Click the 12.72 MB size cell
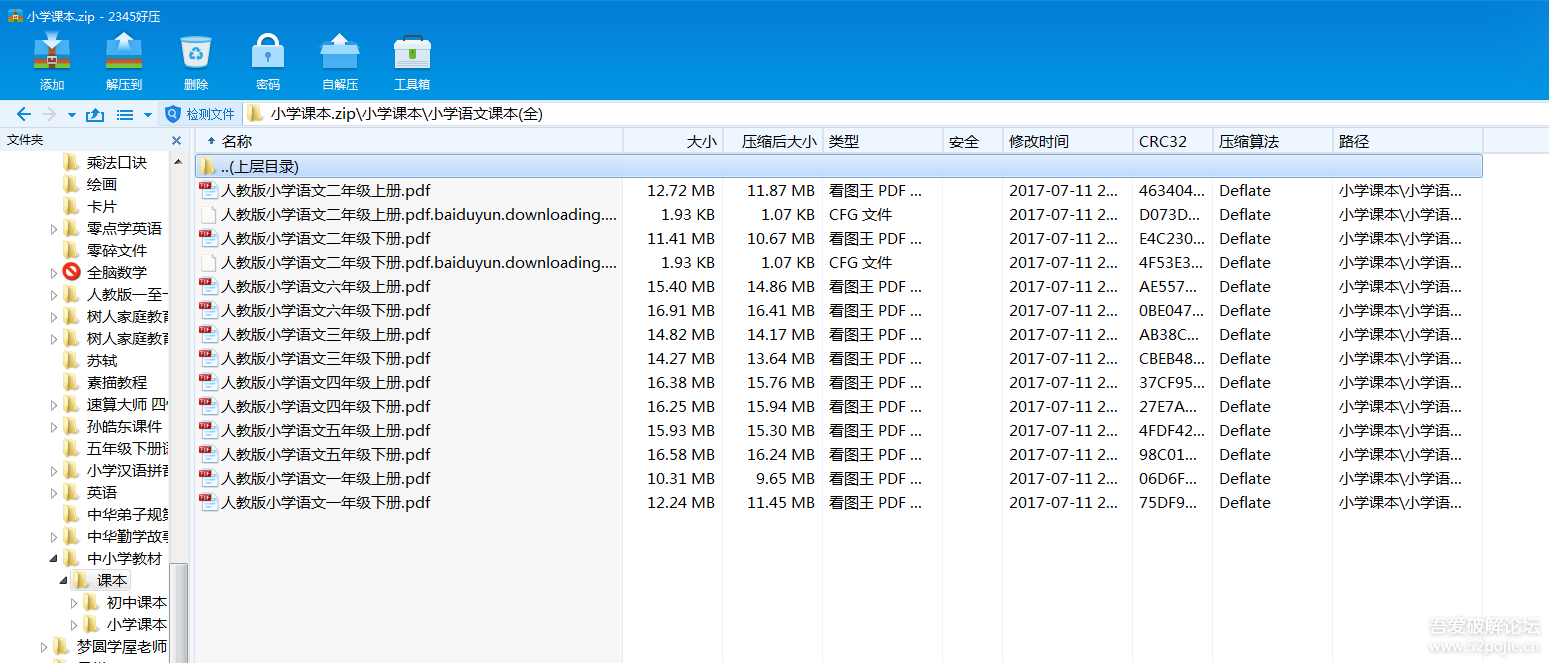Viewport: 1549px width, 663px height. point(681,190)
